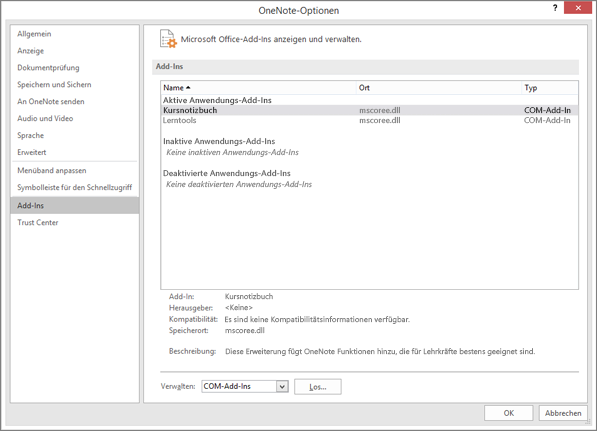Click the Speicherort mscoree.dll value
The height and width of the screenshot is (431, 597).
coord(245,330)
